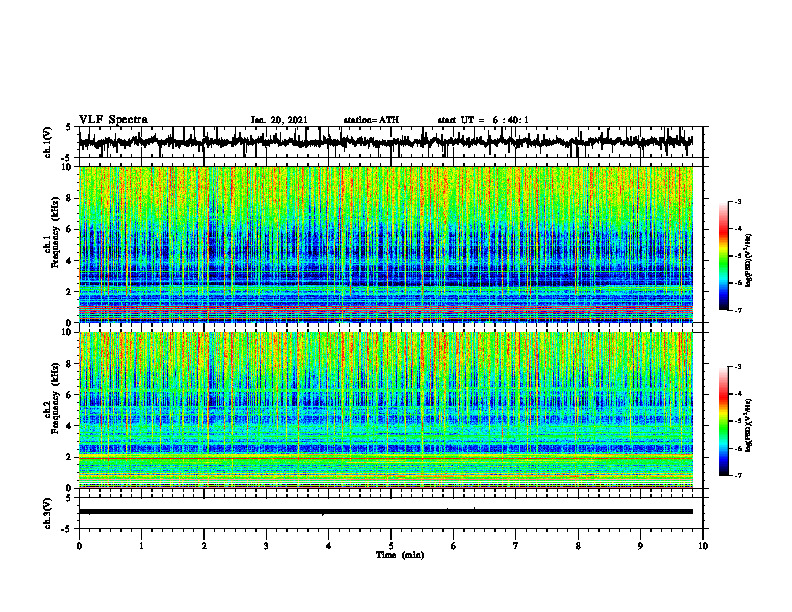Click inside the ch.1 spectrogram panel
Image resolution: width=792 pixels, height=612 pixels.
386,244
